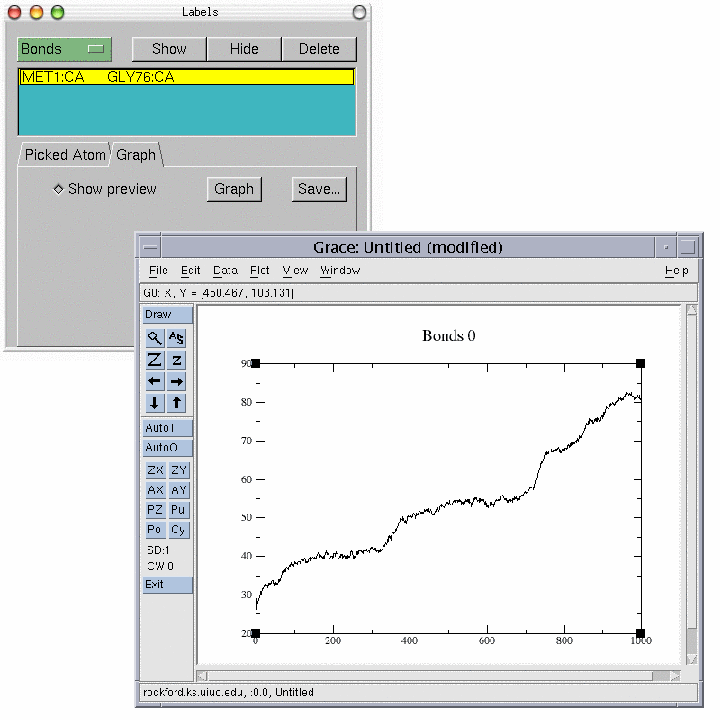
Task: Switch to the Picked Atom tab
Action: [x=65, y=155]
